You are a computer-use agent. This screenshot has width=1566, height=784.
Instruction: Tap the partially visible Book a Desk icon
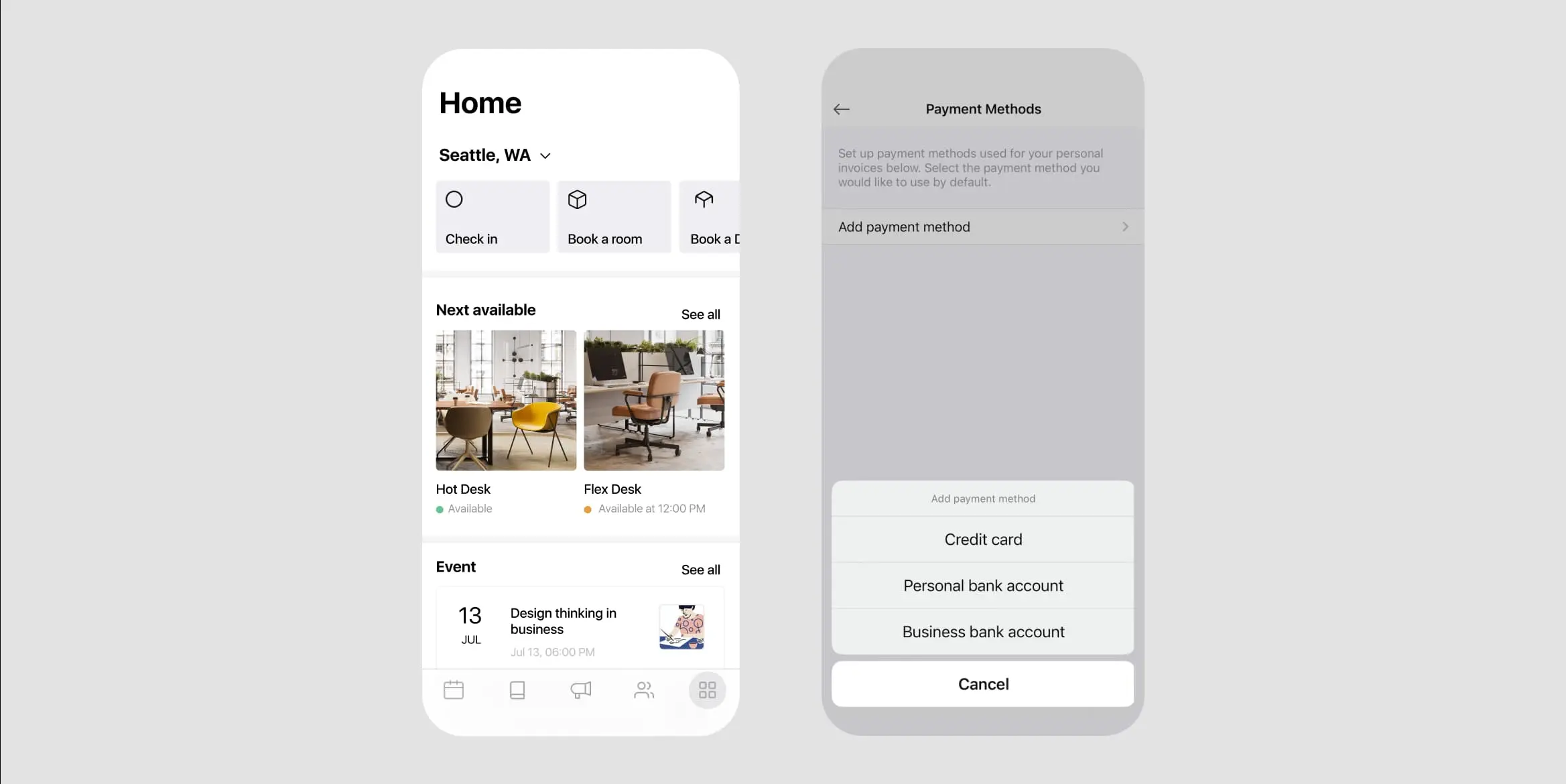[704, 199]
